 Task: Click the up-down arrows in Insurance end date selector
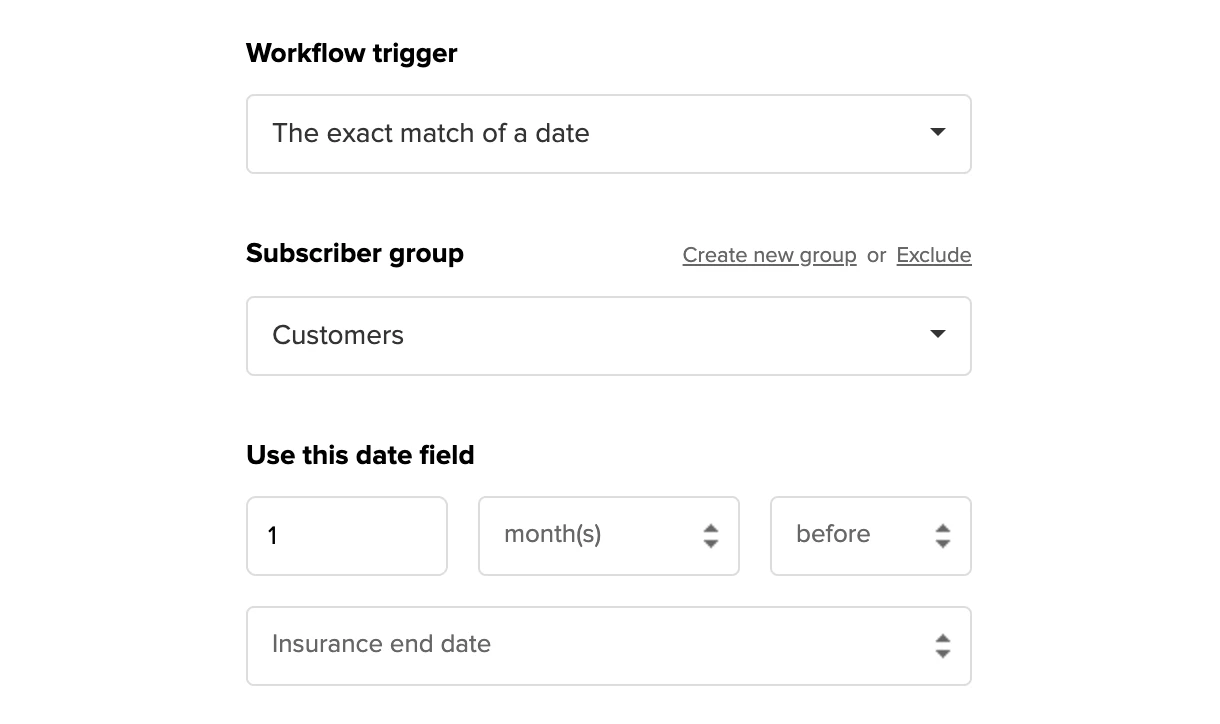[x=942, y=646]
